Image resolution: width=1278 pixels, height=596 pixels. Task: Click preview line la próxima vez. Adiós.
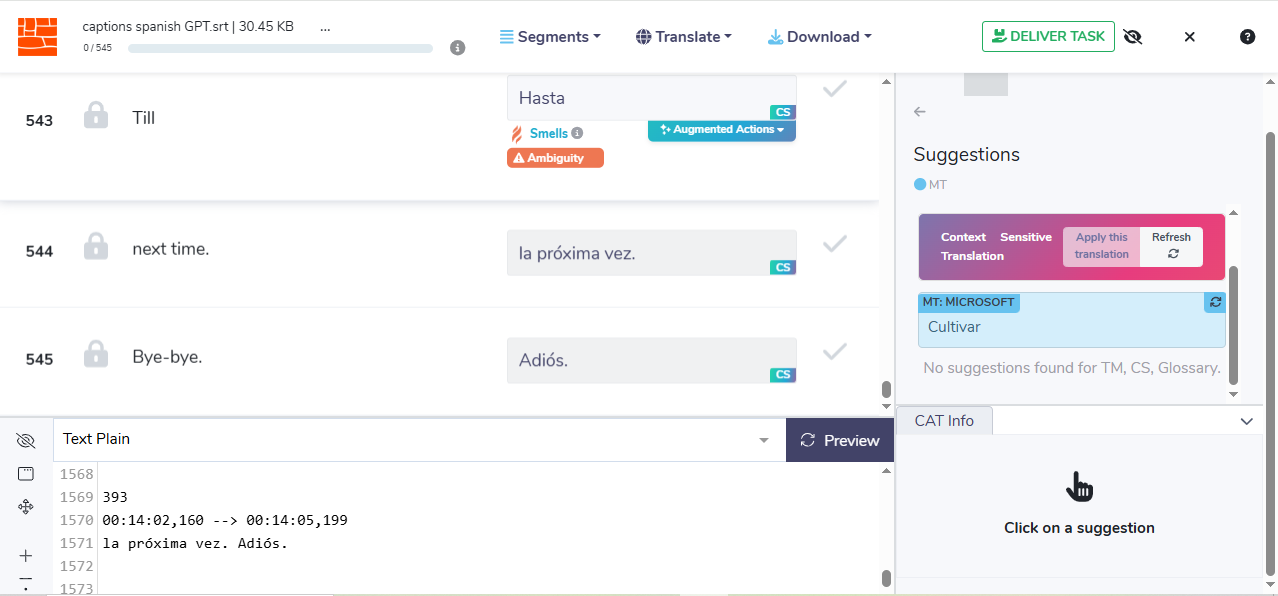pyautogui.click(x=195, y=544)
